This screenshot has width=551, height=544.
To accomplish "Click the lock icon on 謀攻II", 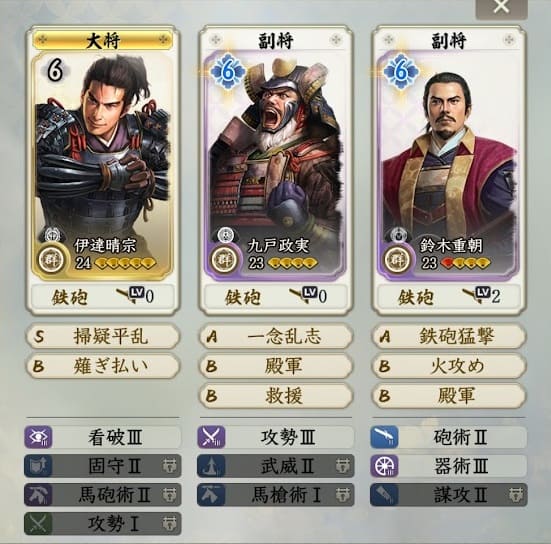I will [x=516, y=495].
